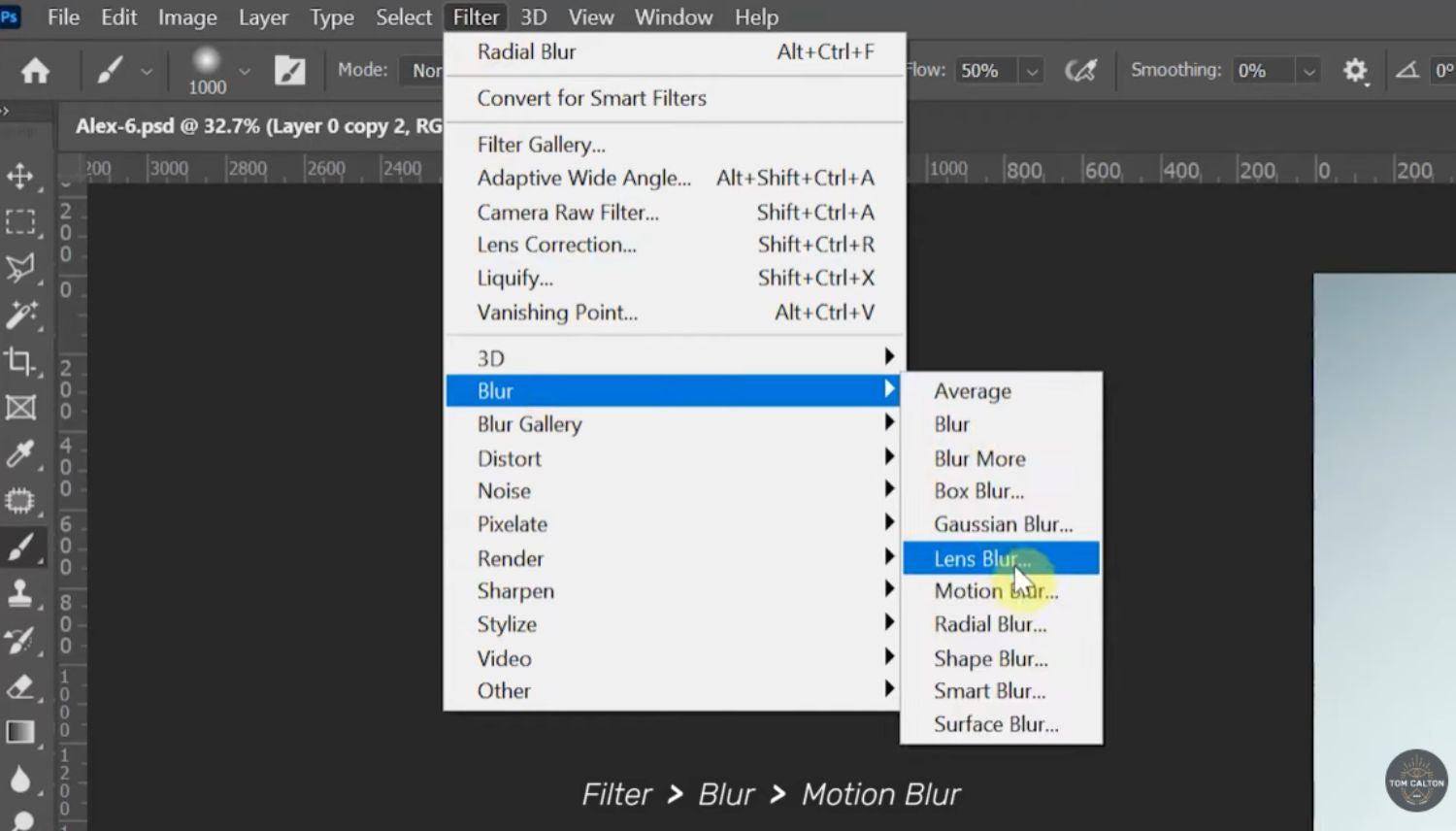Choose Gaussian Blur from the submenu
This screenshot has height=831, width=1456.
1001,524
